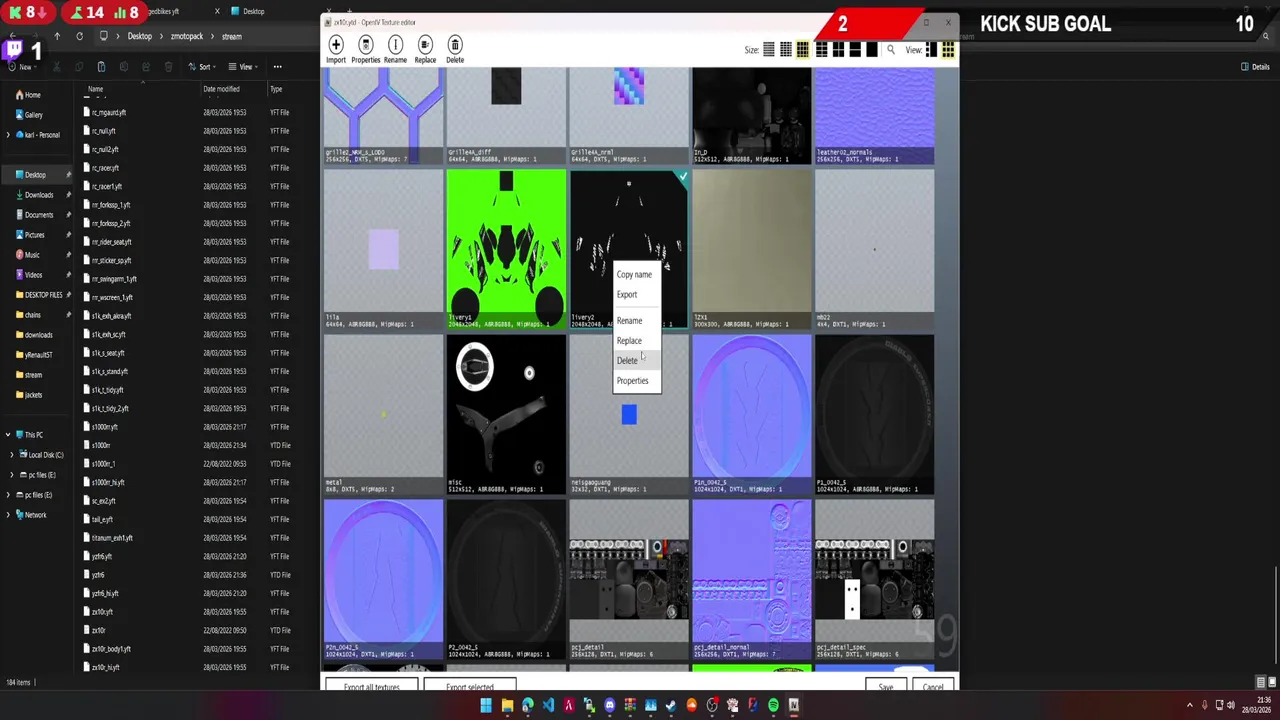This screenshot has height=720, width=1280.
Task: Select the misc texture thumbnail
Action: [506, 413]
